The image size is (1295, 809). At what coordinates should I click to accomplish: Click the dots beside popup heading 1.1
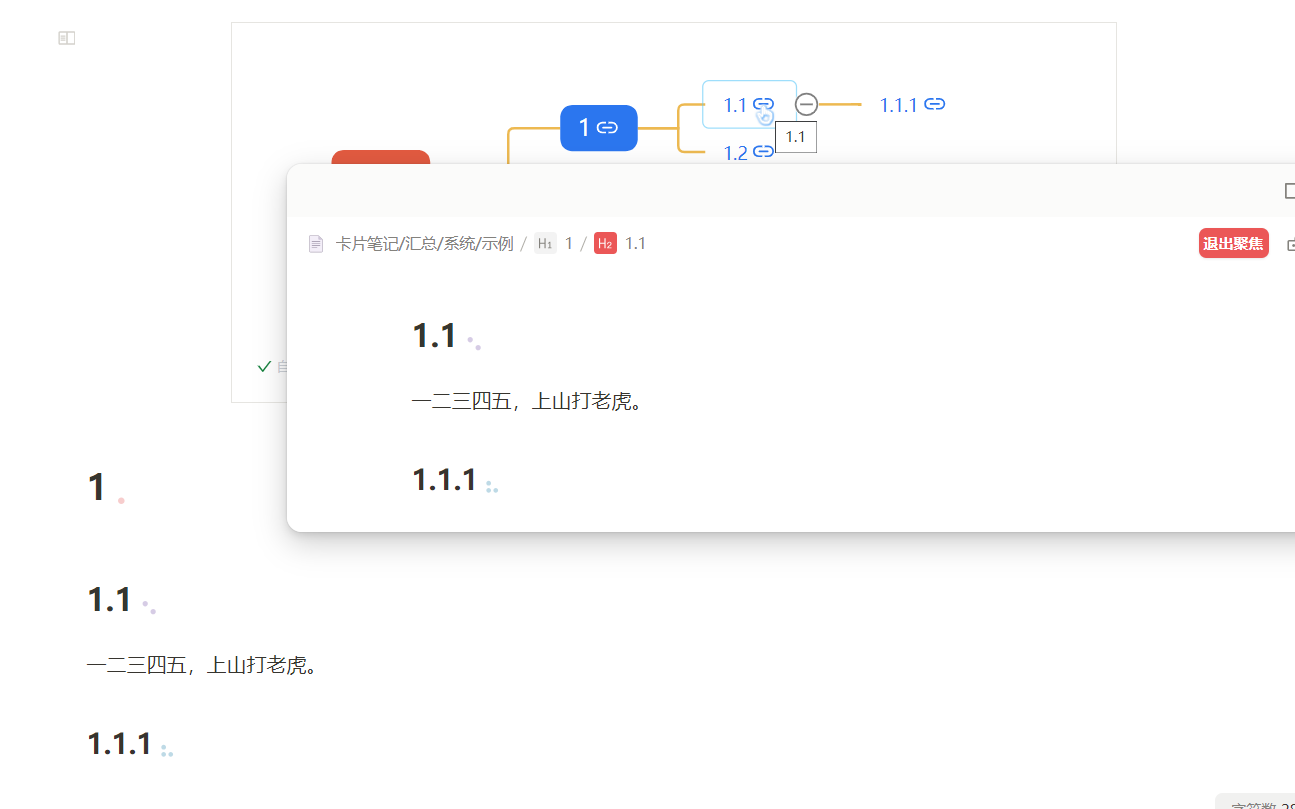pos(474,343)
